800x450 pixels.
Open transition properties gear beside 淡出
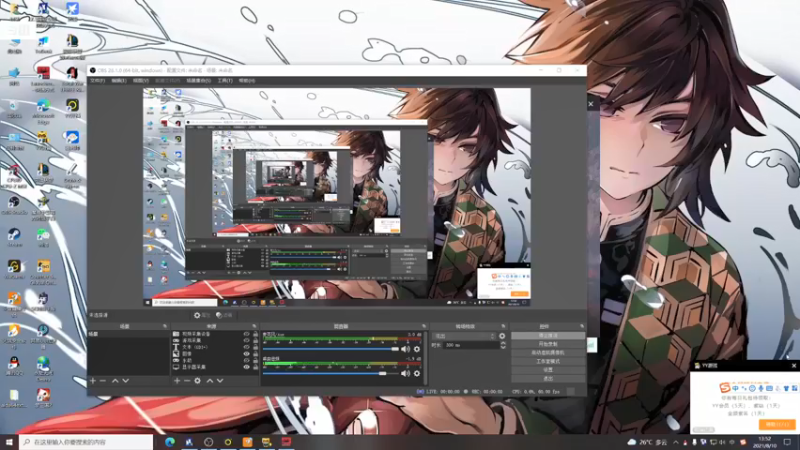[x=502, y=336]
